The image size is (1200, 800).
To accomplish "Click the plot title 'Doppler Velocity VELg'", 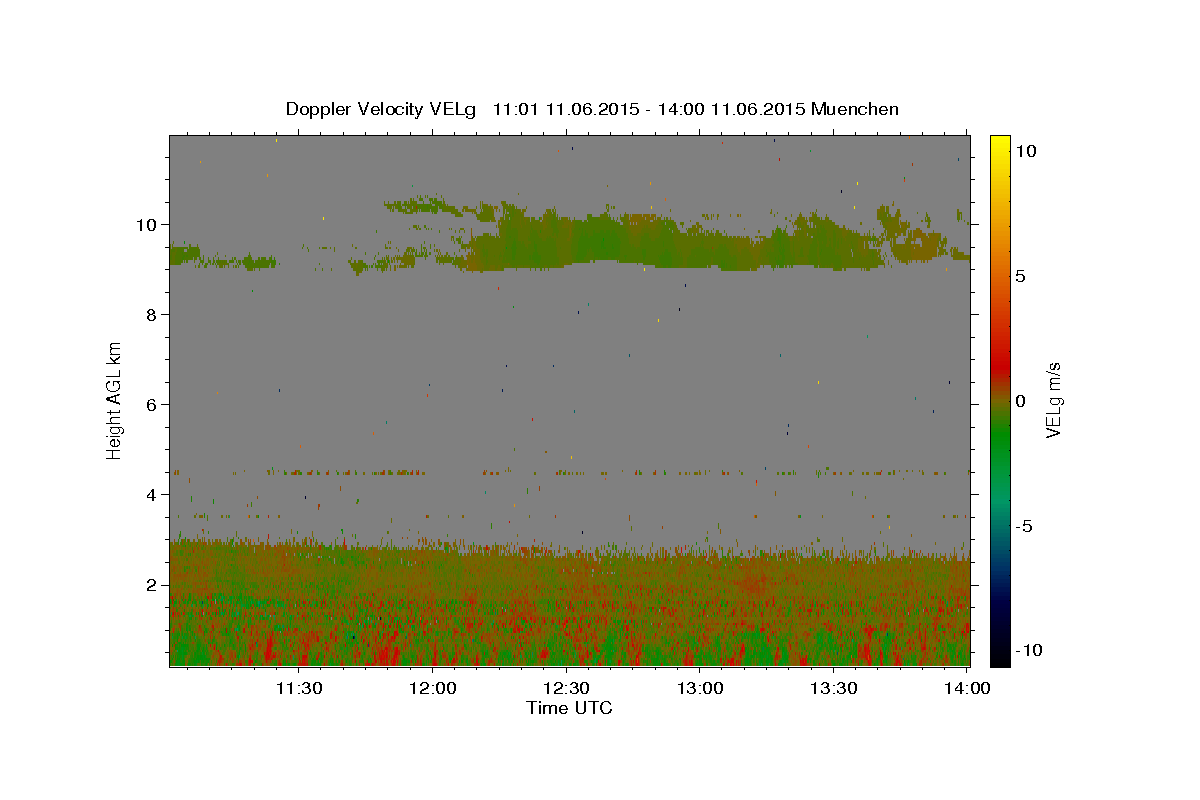I will tap(380, 109).
